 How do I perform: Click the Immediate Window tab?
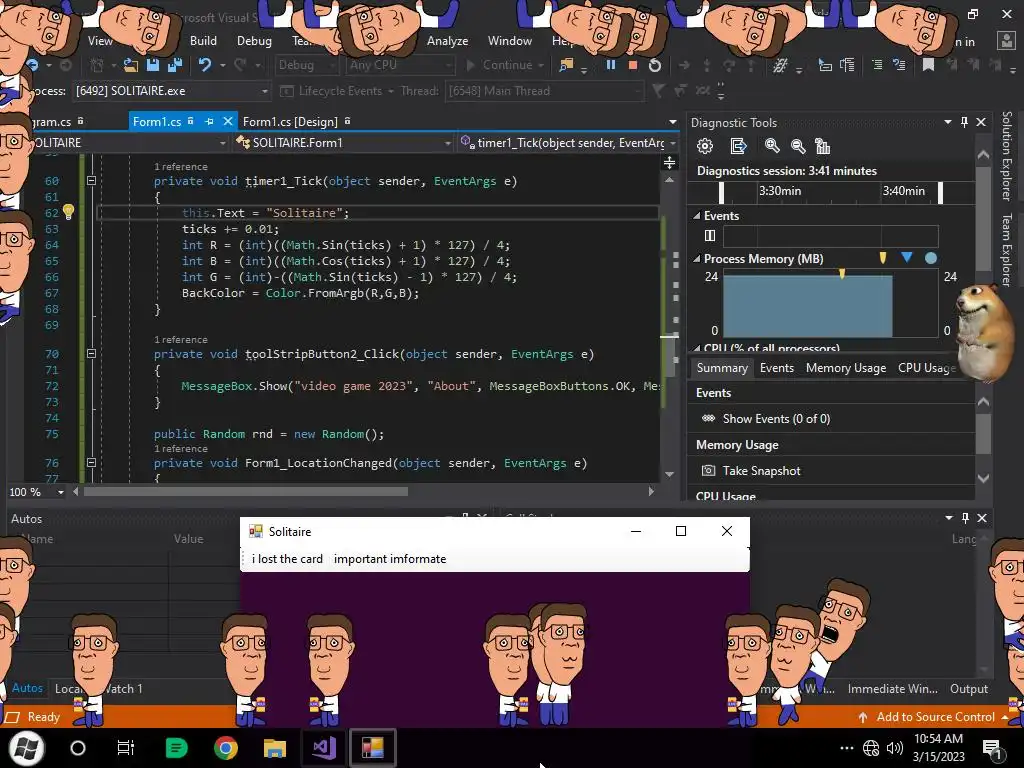pos(892,688)
